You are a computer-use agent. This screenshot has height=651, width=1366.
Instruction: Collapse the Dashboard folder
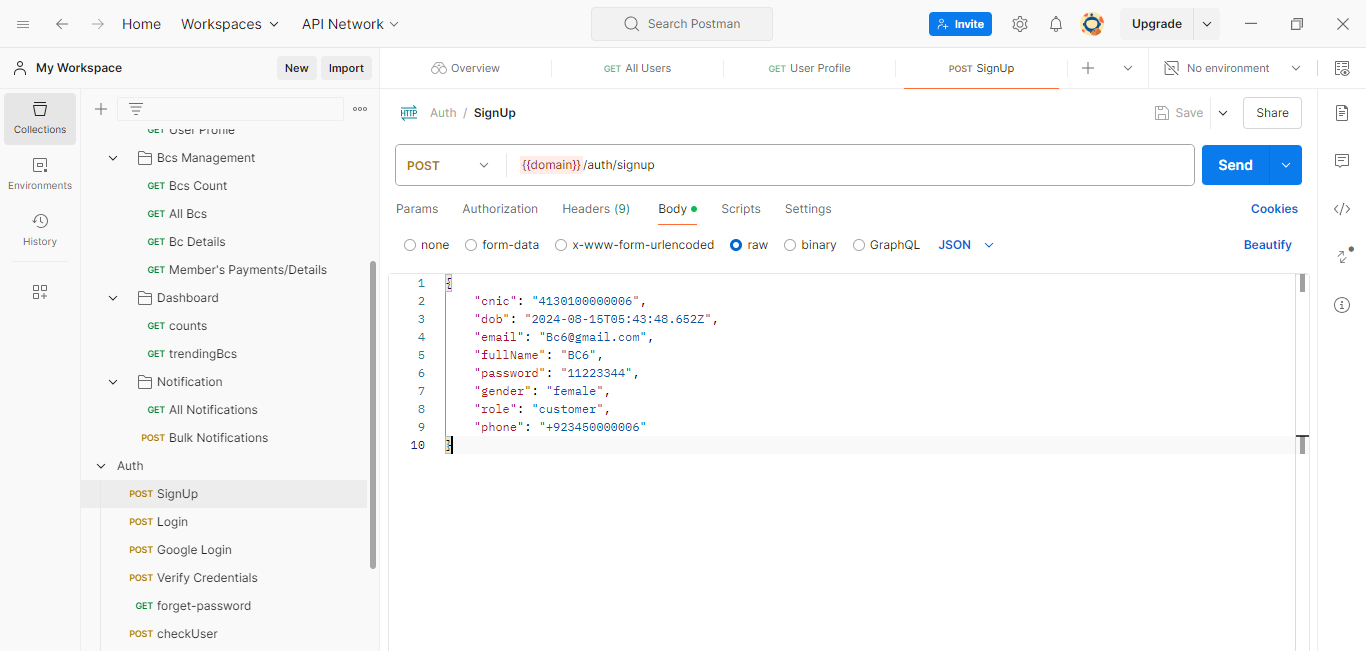[114, 298]
